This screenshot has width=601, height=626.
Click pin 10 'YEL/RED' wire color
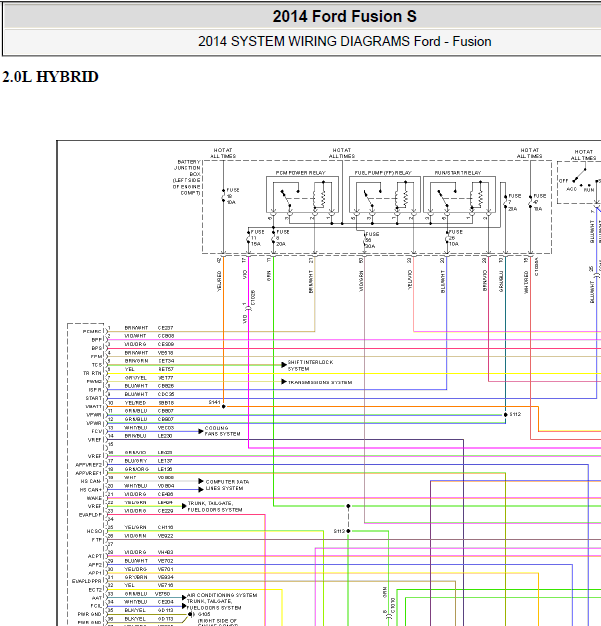click(135, 402)
